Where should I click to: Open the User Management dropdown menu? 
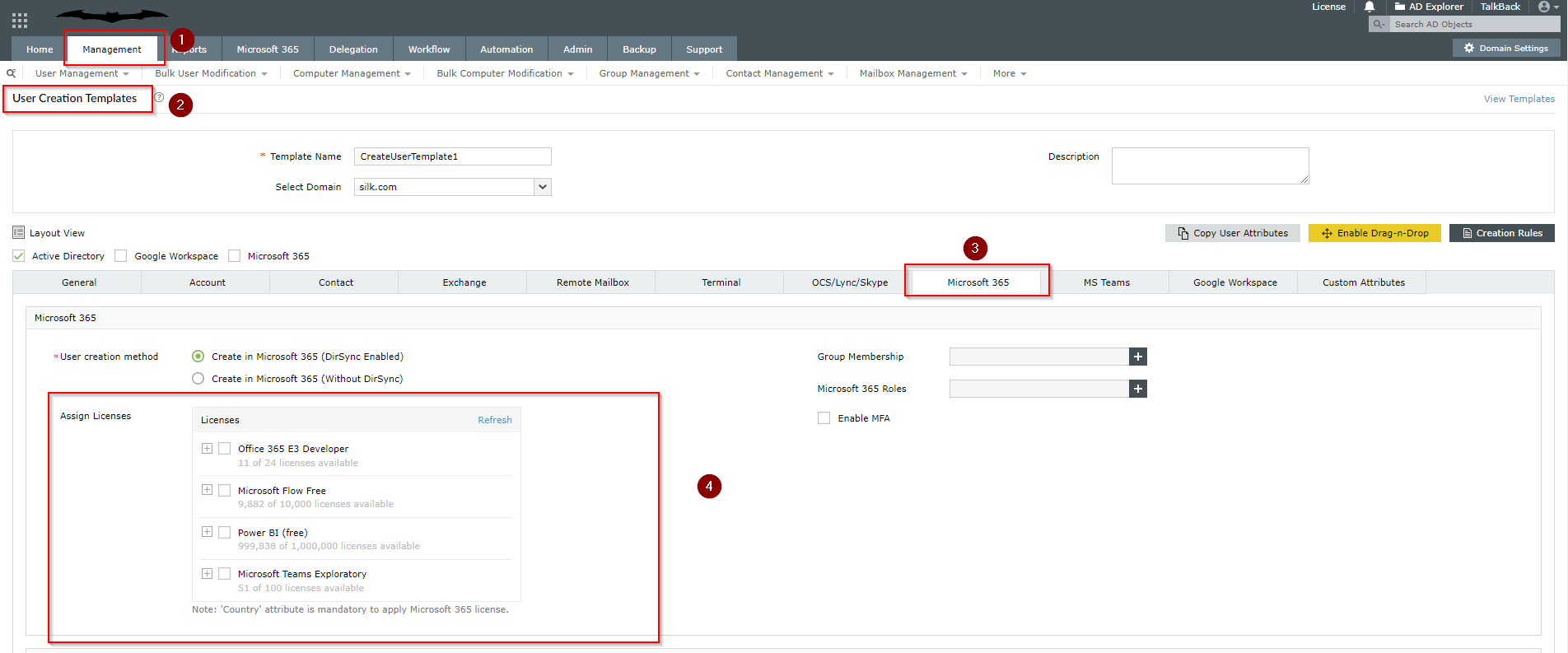click(x=82, y=73)
